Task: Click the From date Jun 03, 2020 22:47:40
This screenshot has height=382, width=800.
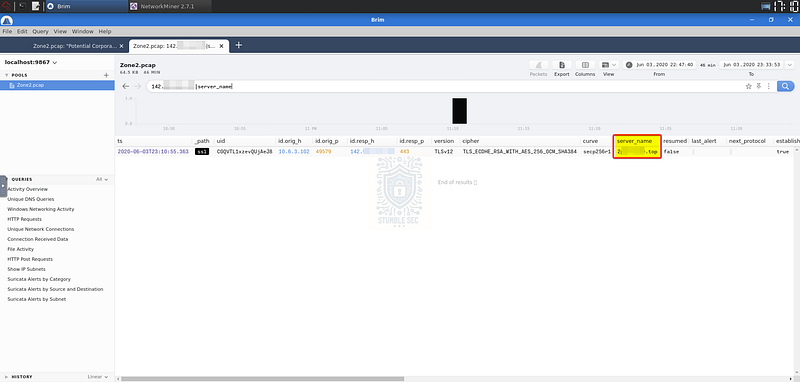Action: (663, 65)
